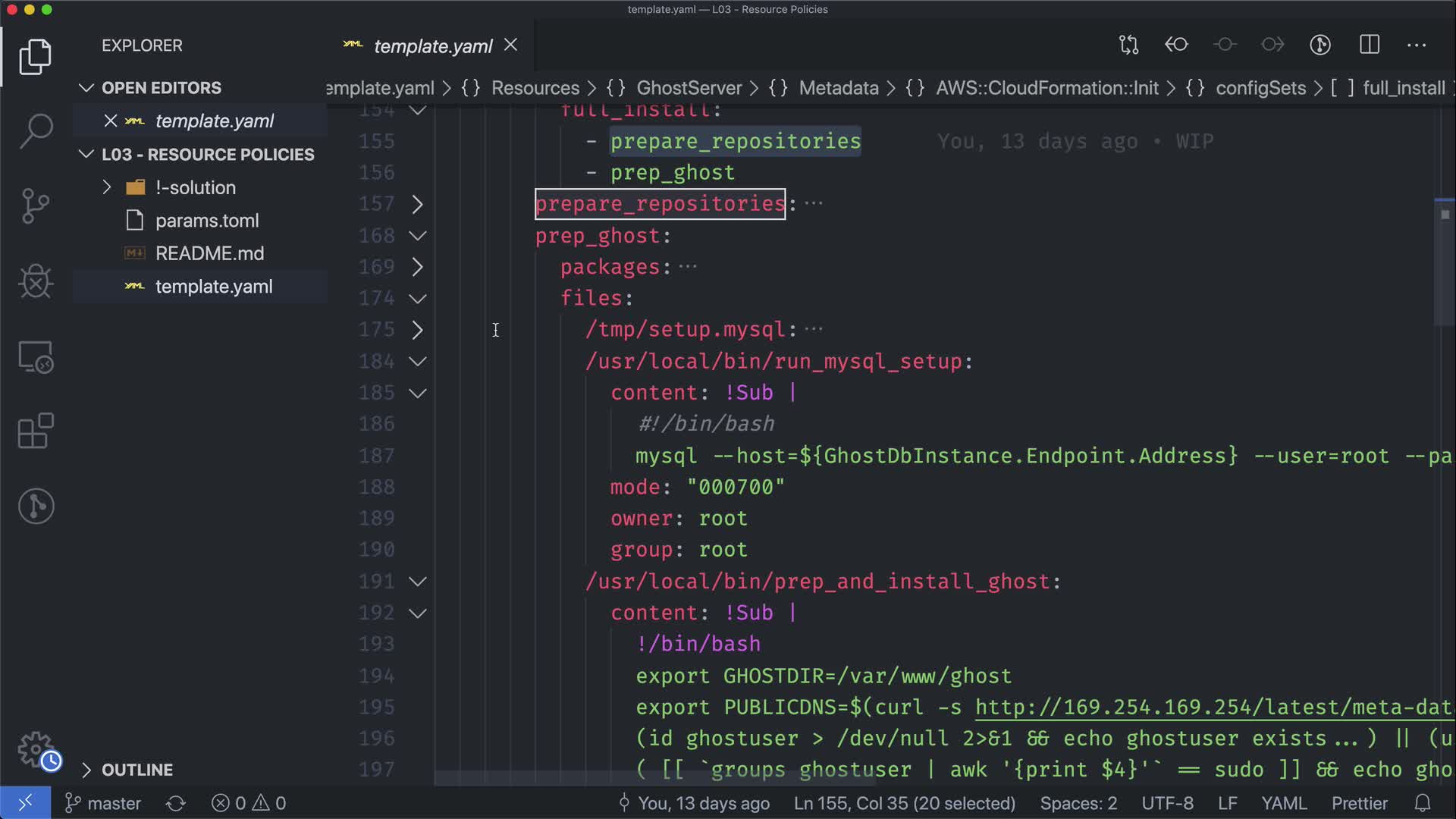1456x819 pixels.
Task: Open Run and Debug view icon
Action: click(x=36, y=281)
